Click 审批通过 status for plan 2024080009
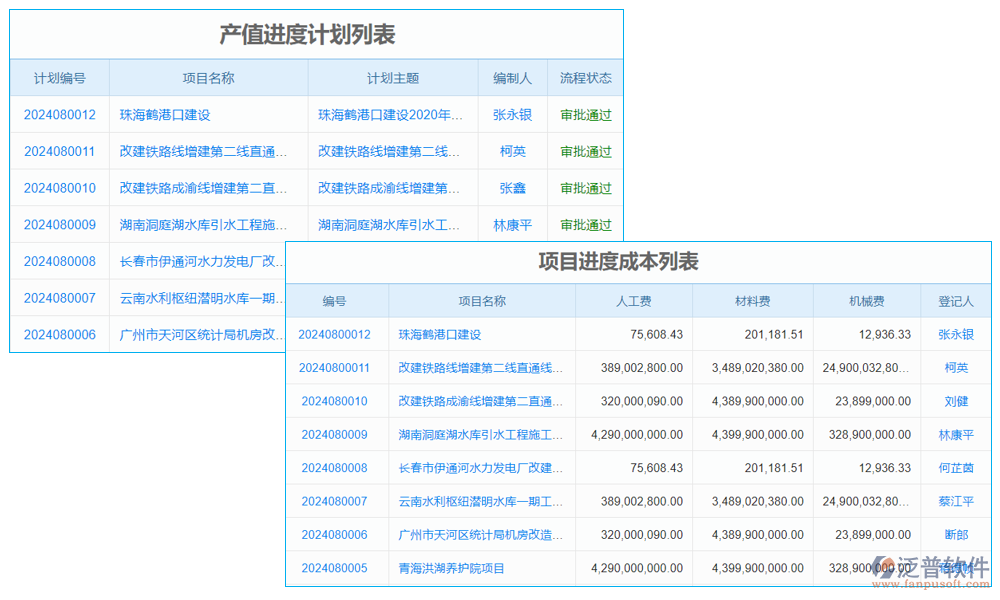 point(585,225)
